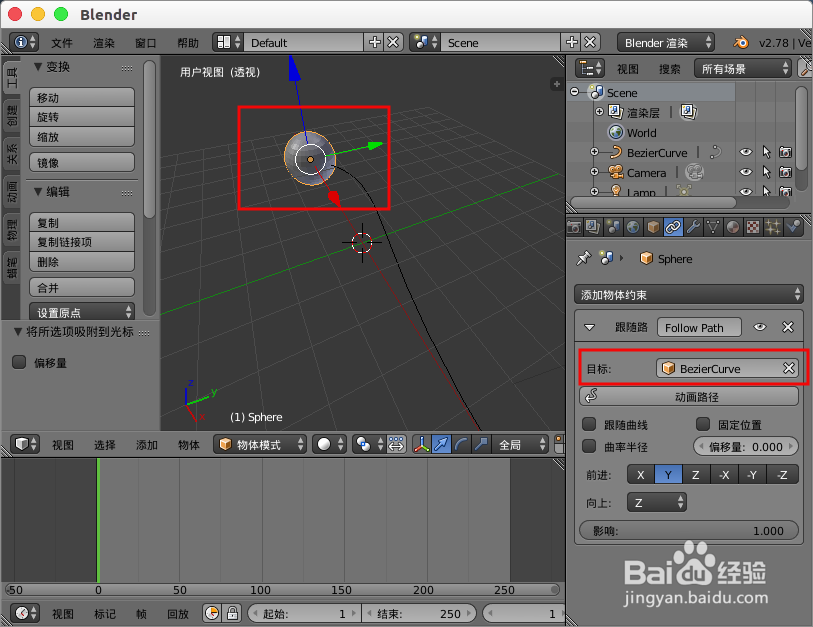
Task: Enable the 固定位置 checkbox
Action: click(x=704, y=424)
